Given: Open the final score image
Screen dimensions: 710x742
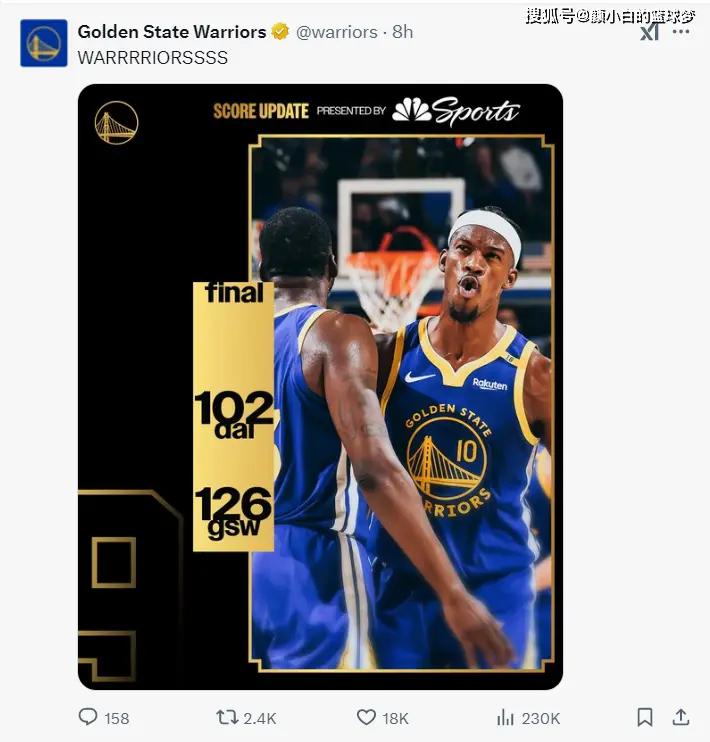Looking at the screenshot, I should coord(320,387).
